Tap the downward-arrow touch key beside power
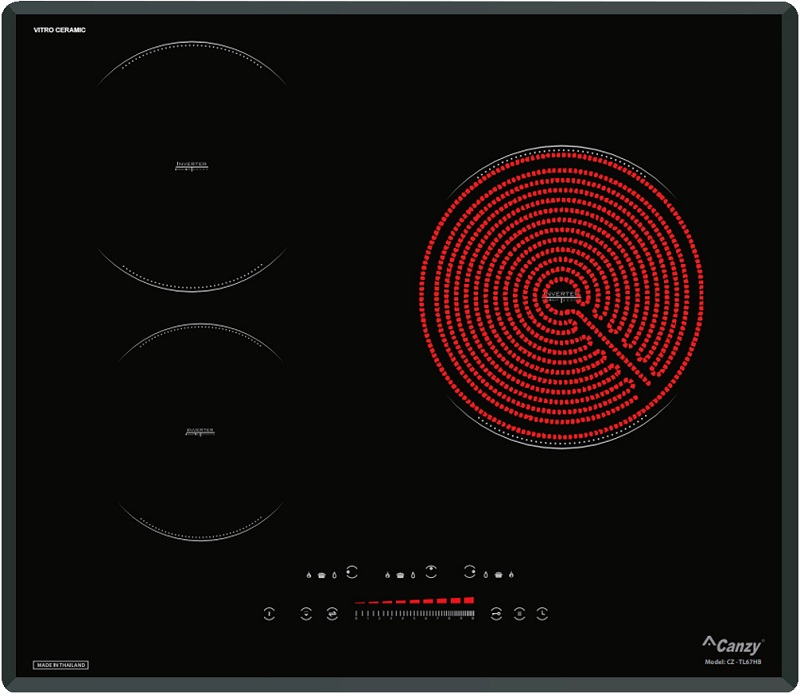The image size is (800, 694). pos(306,613)
